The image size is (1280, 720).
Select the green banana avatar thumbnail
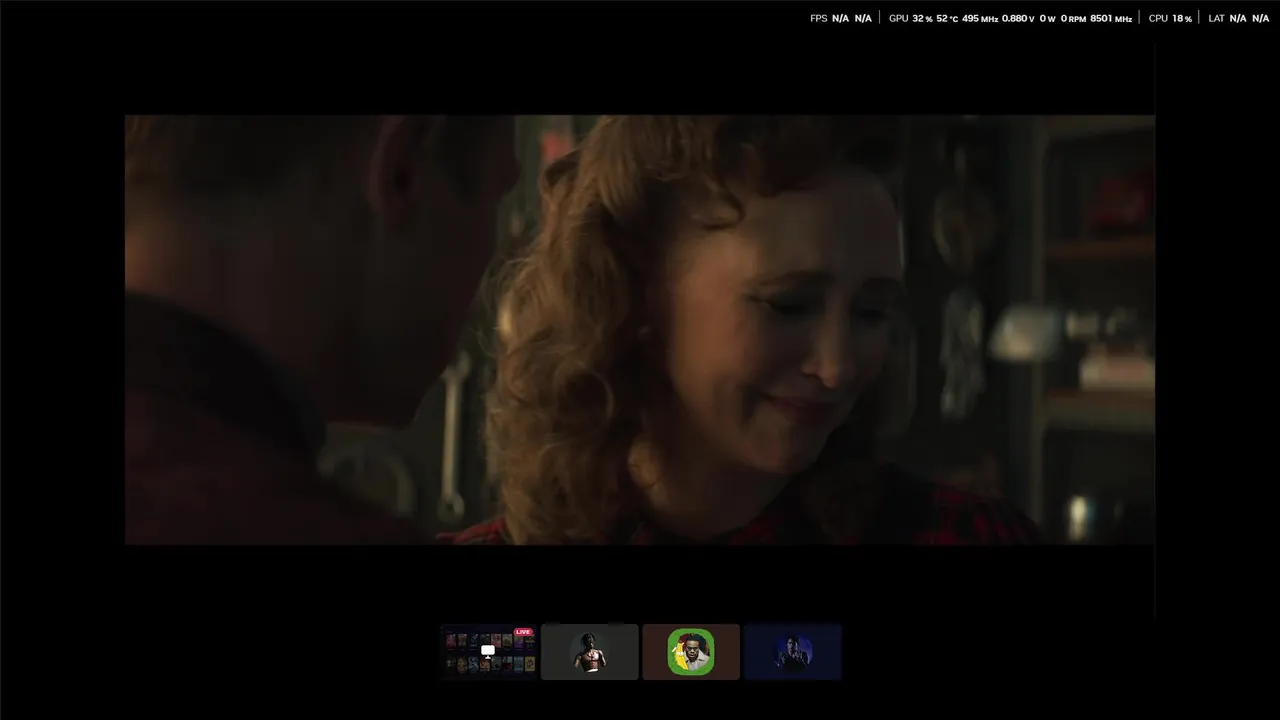(691, 652)
